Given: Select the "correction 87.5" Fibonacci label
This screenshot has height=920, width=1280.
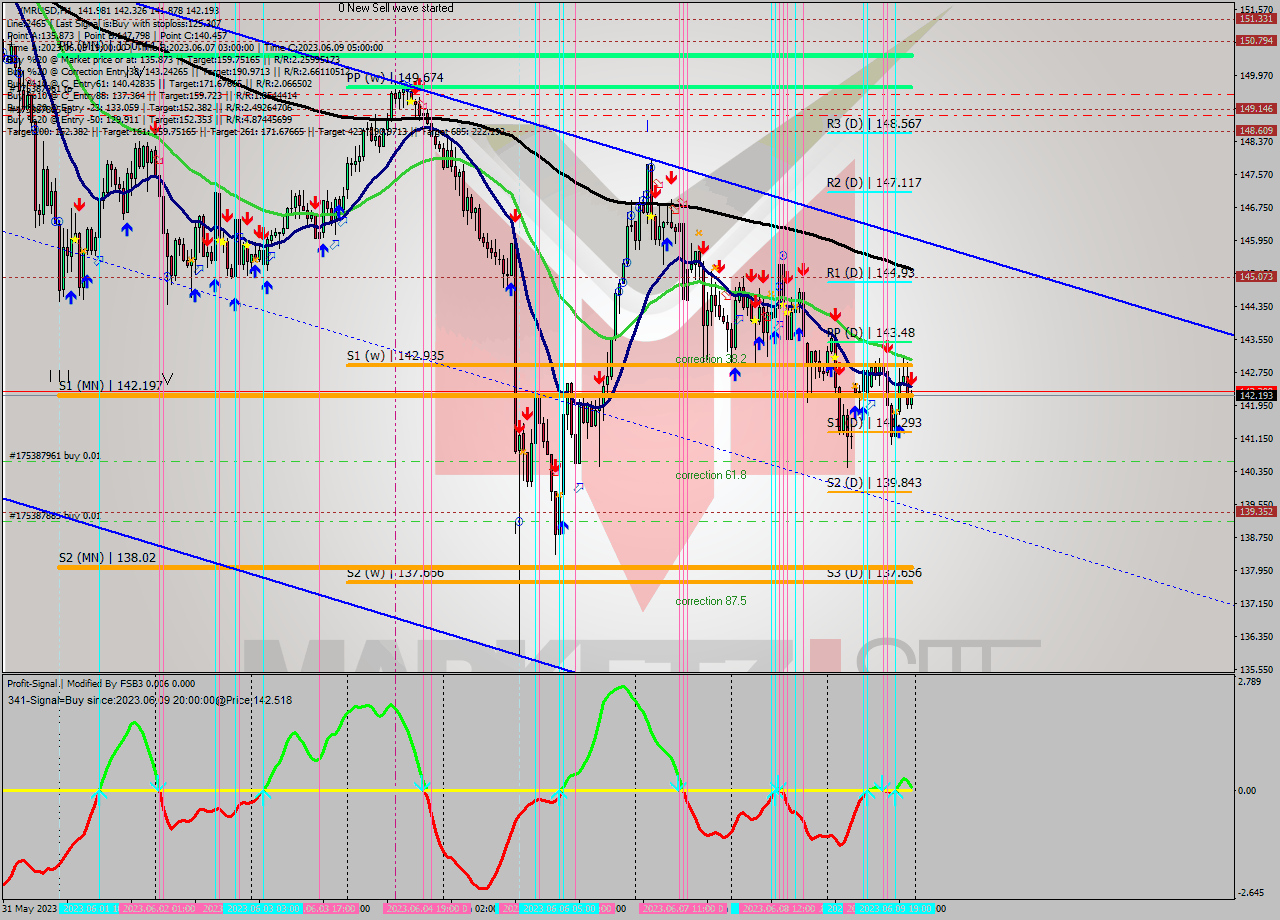Looking at the screenshot, I should click(x=710, y=601).
